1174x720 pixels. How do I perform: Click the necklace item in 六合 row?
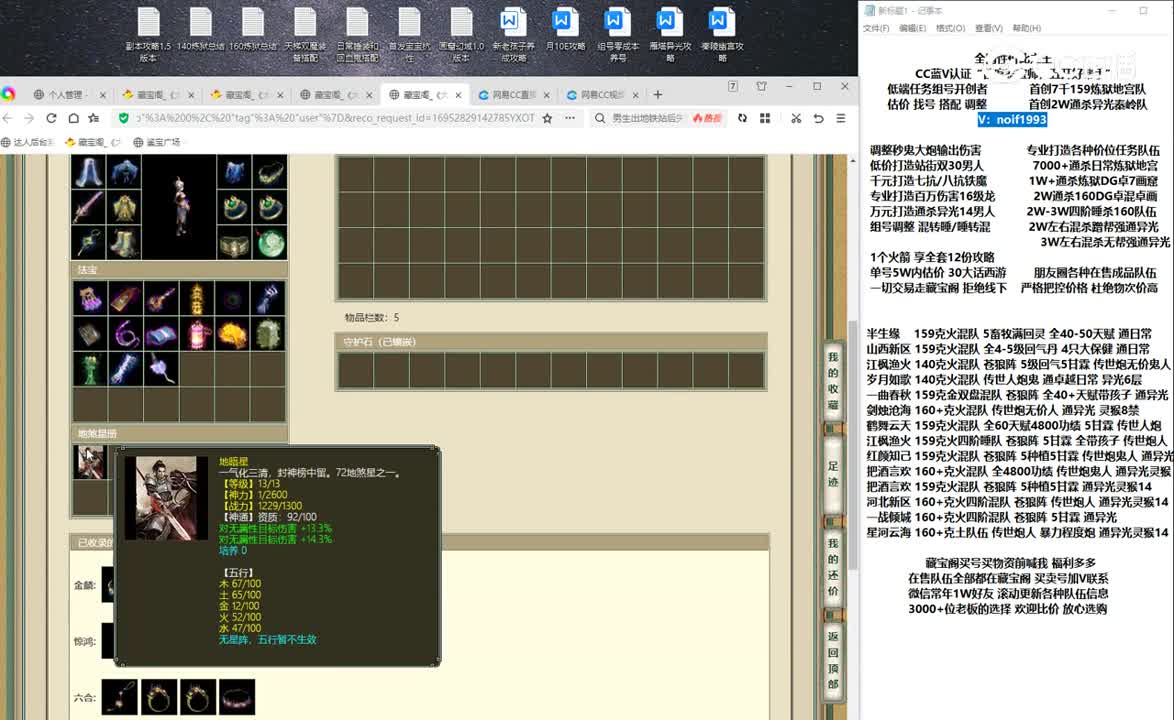tap(120, 697)
